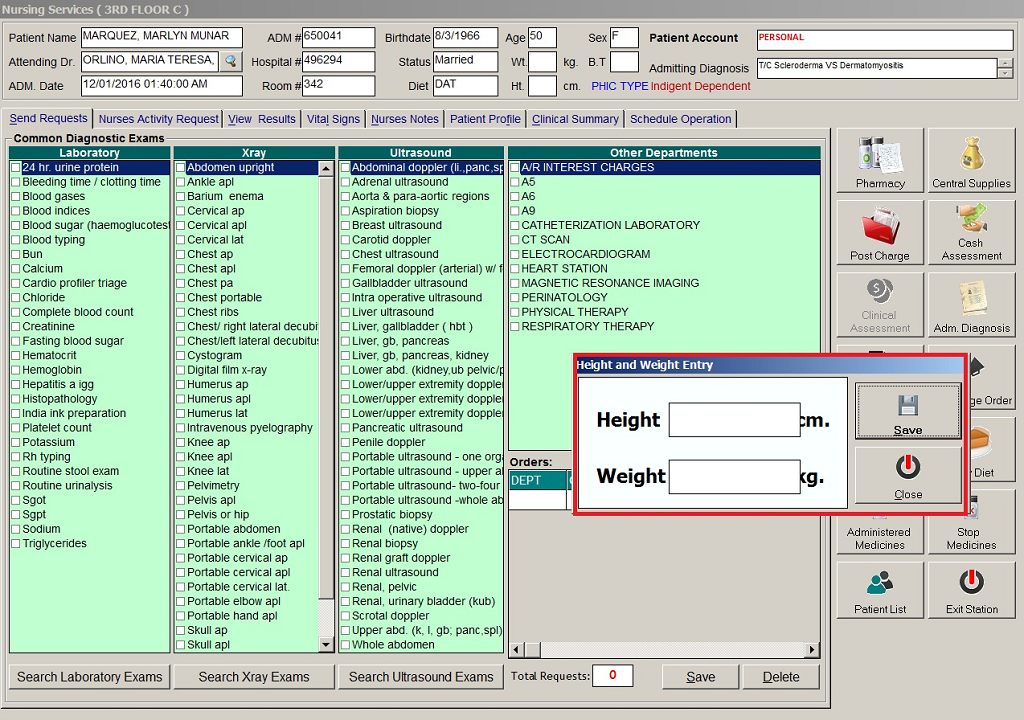Tick the Chest pa xray checkbox
The height and width of the screenshot is (720, 1024).
[x=181, y=284]
